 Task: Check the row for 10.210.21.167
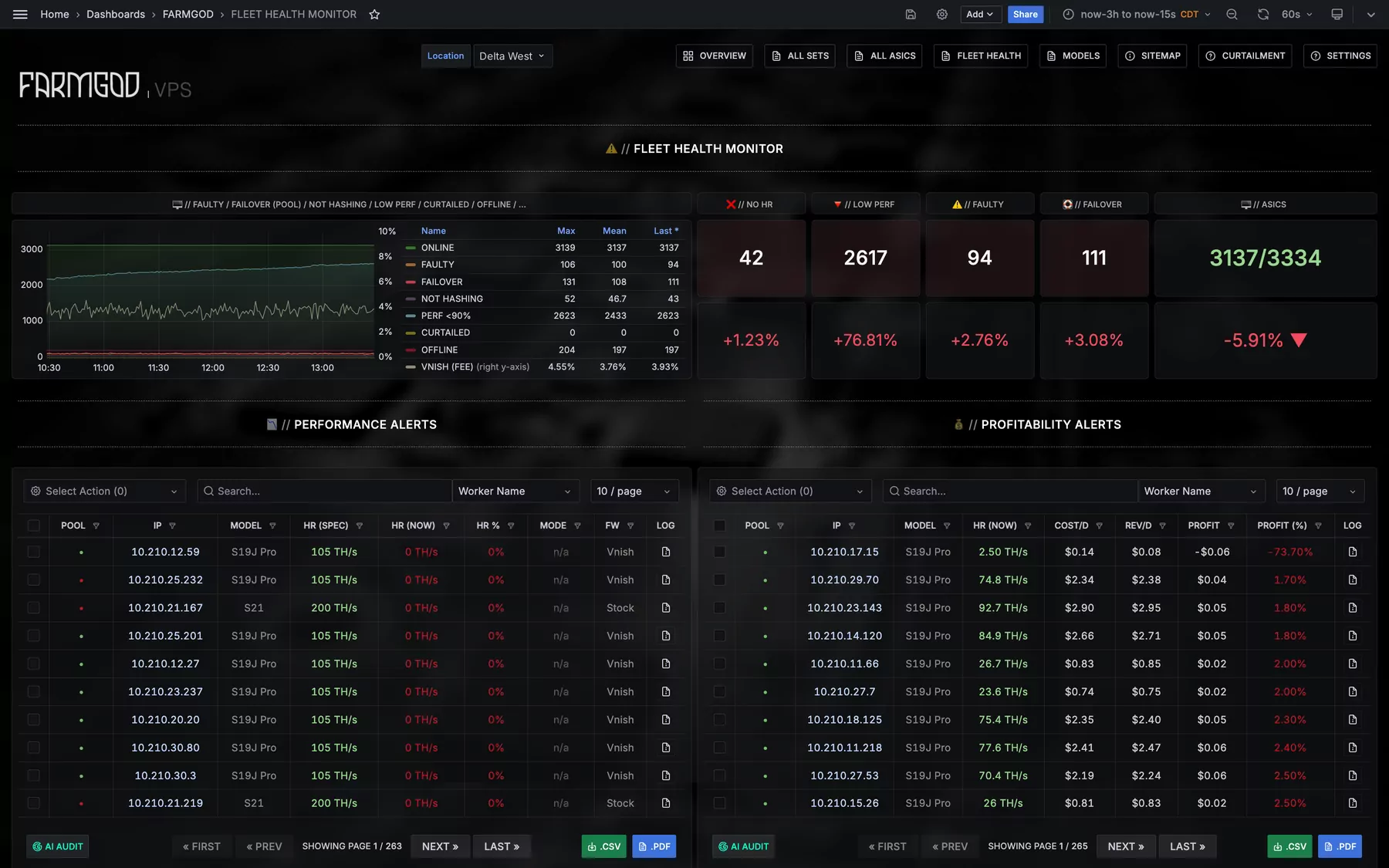tap(33, 608)
